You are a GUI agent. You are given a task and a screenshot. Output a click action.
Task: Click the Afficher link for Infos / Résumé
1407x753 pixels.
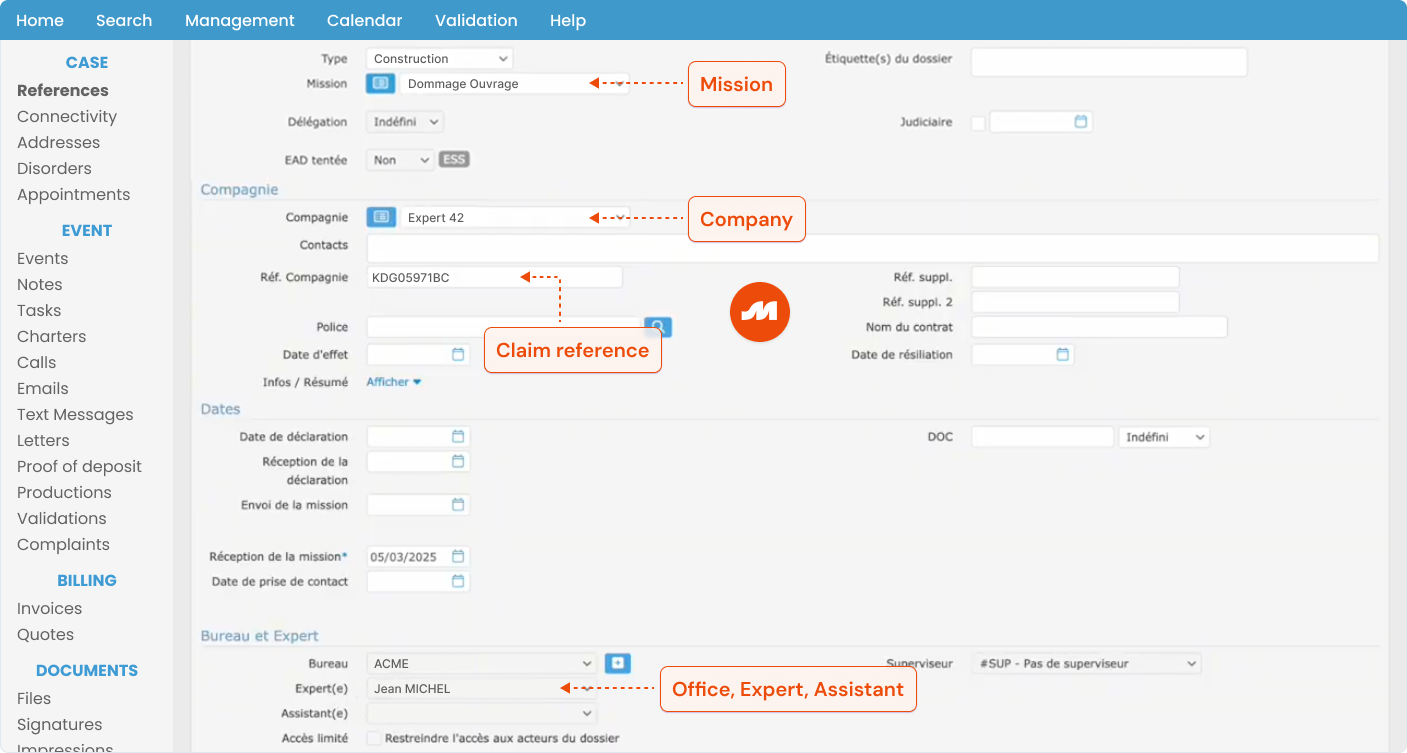click(x=394, y=382)
